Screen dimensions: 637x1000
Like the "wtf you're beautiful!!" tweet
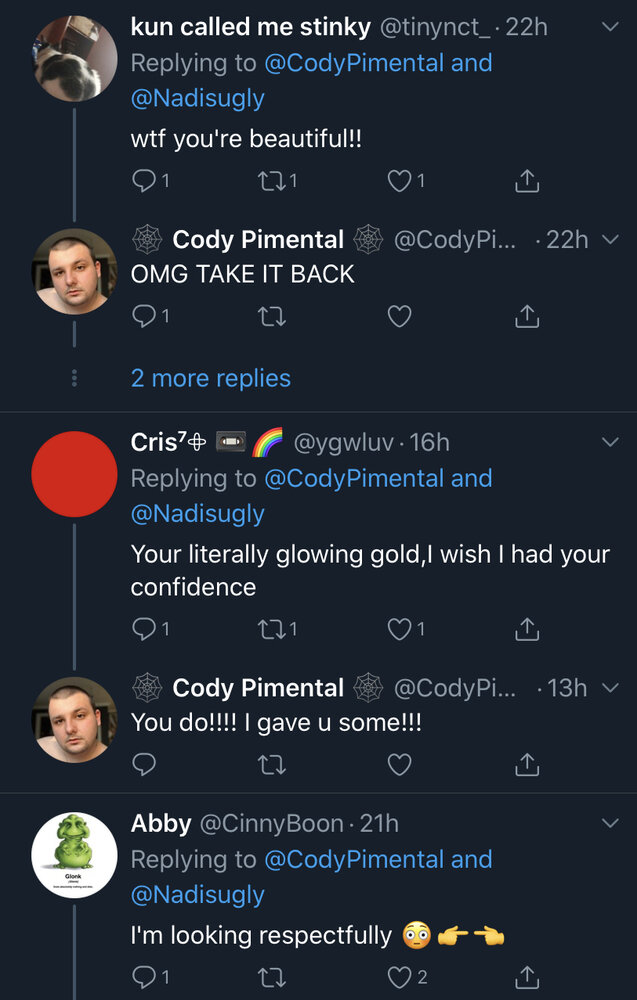tap(400, 182)
